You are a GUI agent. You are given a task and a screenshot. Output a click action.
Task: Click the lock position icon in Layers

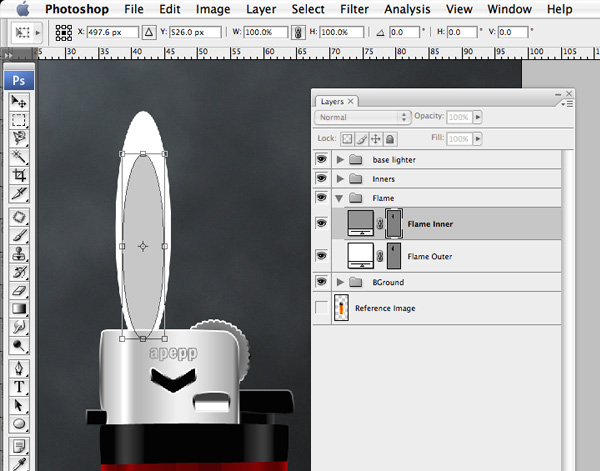point(376,139)
